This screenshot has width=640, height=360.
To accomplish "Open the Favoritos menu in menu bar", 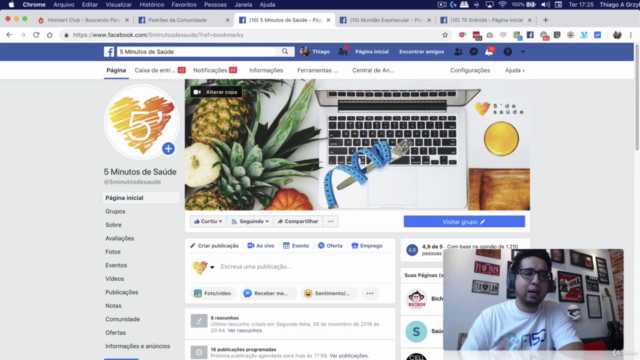I will [184, 4].
